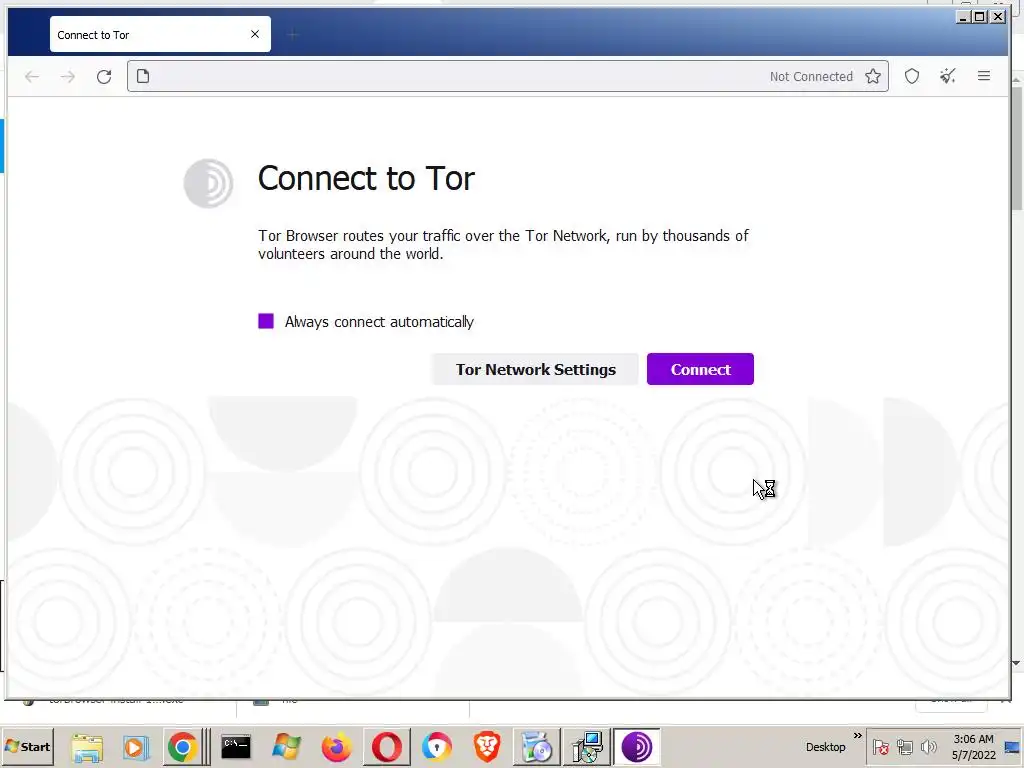Select the Connect to Tor tab
Viewport: 1024px width, 768px height.
tap(160, 34)
